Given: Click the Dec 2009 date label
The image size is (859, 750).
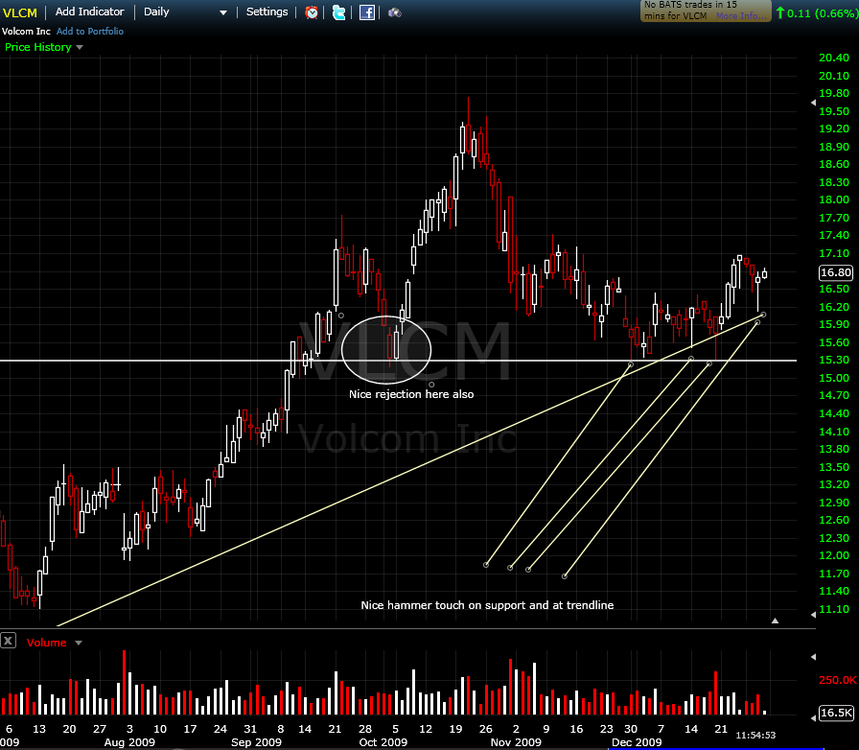Looking at the screenshot, I should pyautogui.click(x=637, y=742).
